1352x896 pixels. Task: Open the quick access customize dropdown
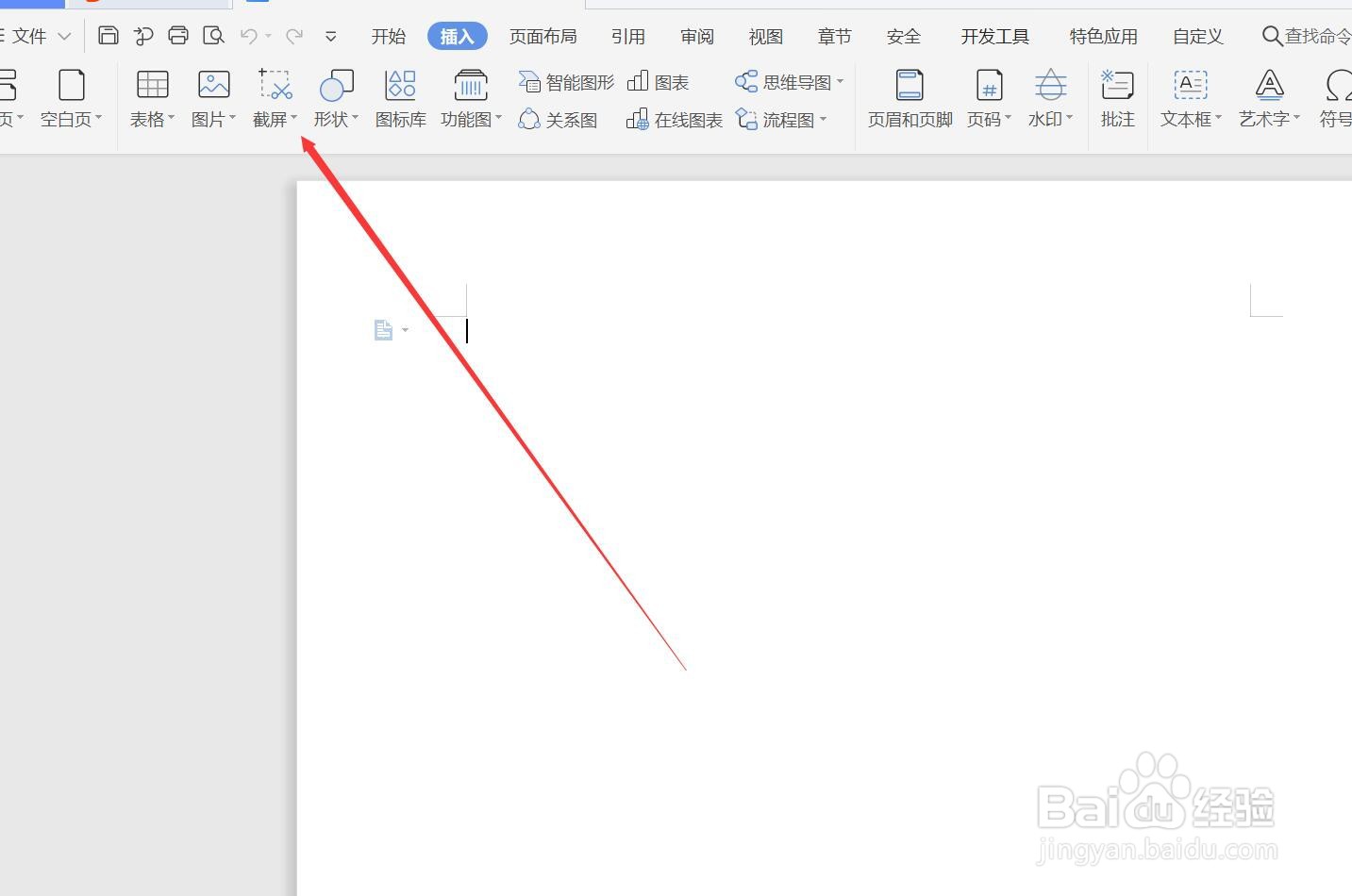point(331,37)
